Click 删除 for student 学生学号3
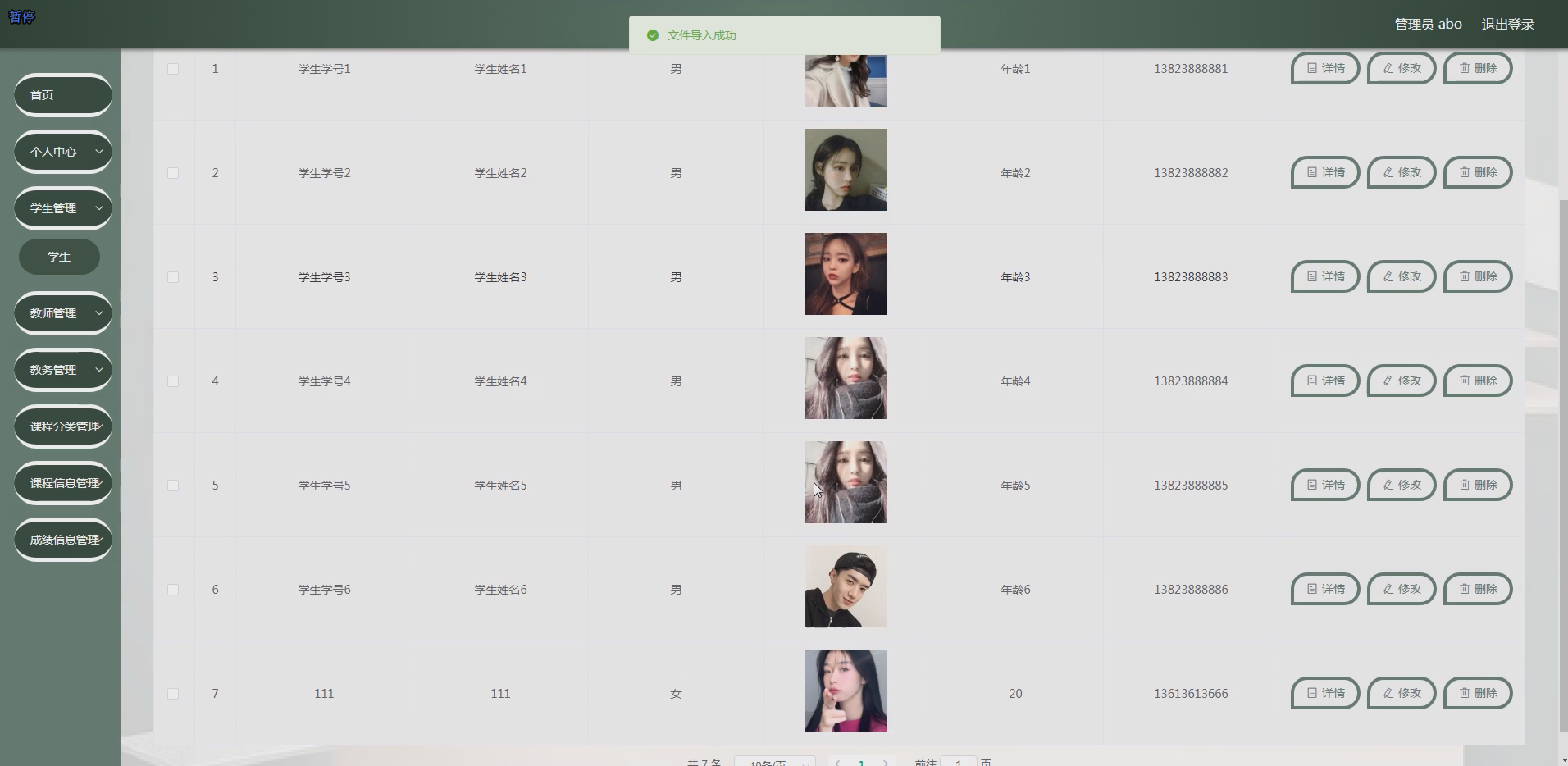Image resolution: width=1568 pixels, height=766 pixels. pos(1478,276)
